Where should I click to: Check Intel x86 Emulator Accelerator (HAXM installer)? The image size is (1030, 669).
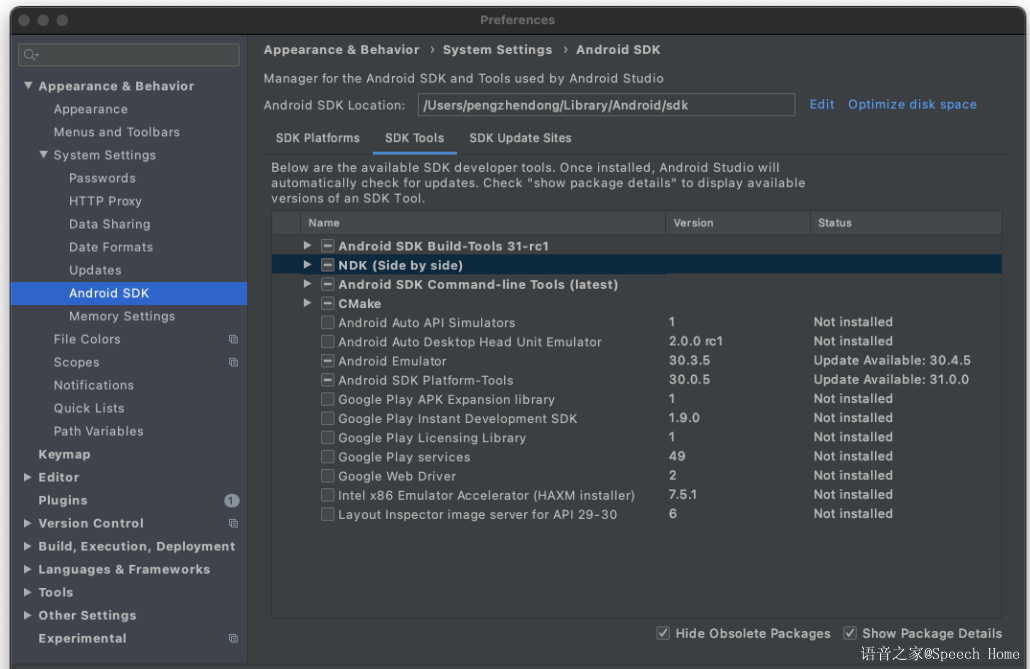click(328, 495)
